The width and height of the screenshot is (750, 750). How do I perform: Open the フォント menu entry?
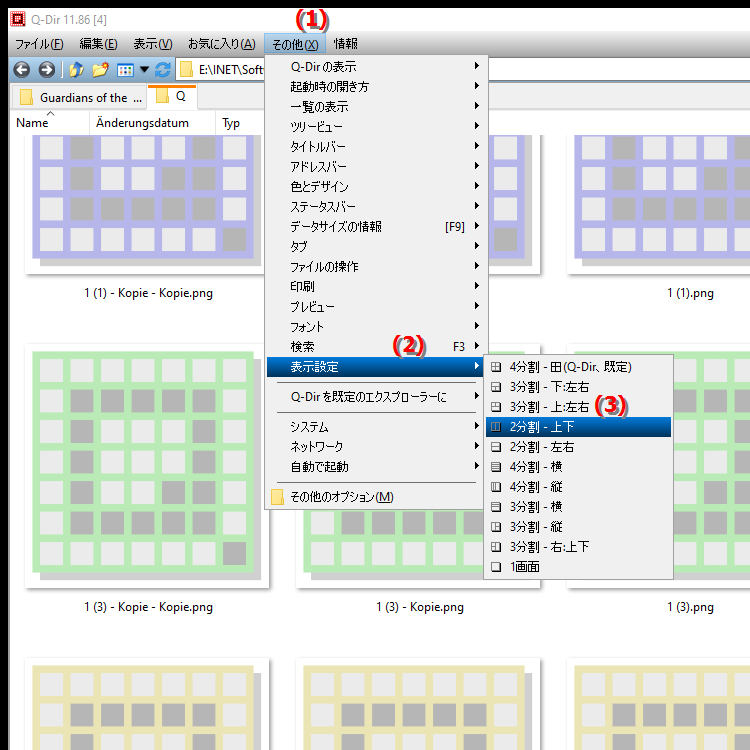click(377, 327)
